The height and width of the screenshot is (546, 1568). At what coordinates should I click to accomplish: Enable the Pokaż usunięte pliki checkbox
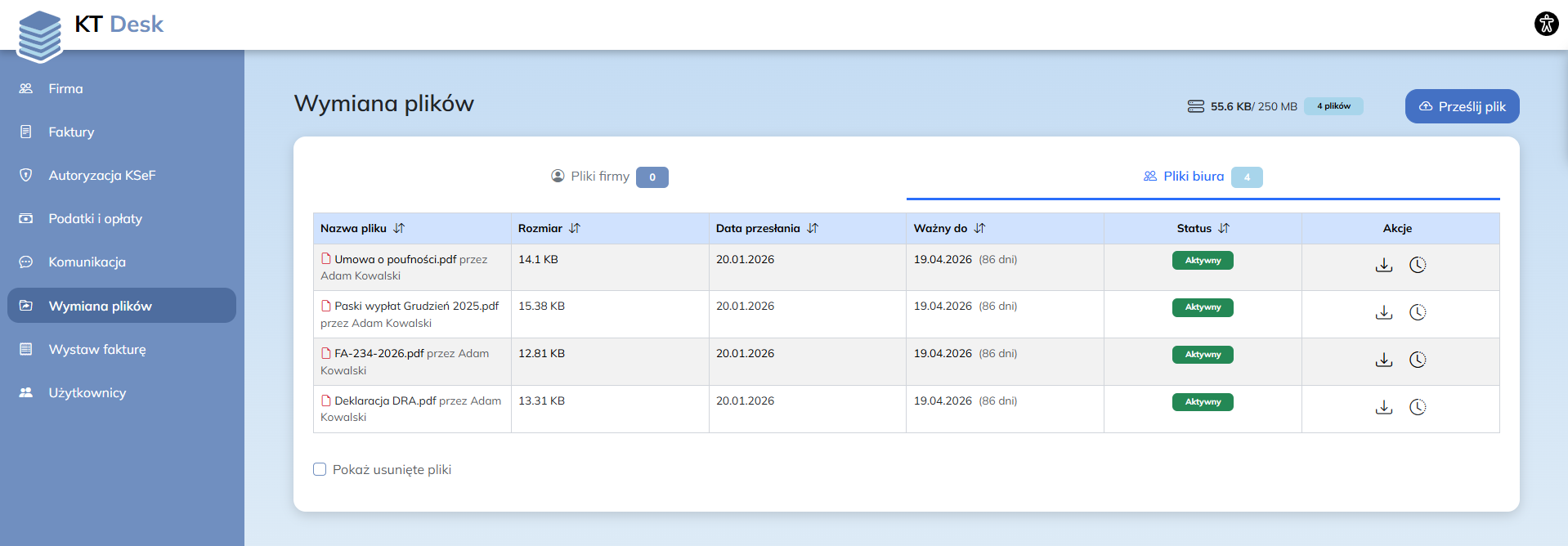point(320,469)
